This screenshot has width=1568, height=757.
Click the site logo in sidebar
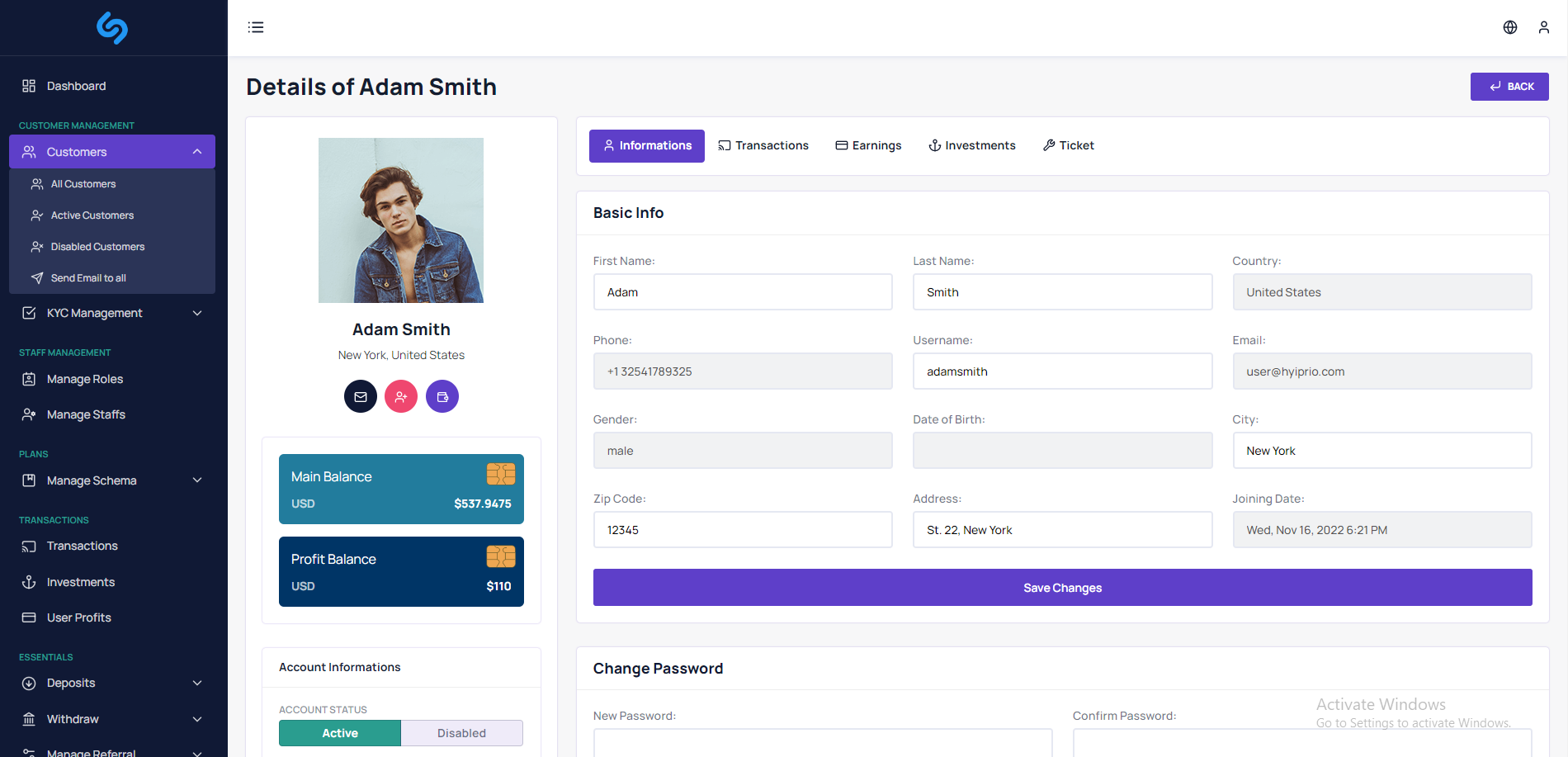tap(112, 28)
